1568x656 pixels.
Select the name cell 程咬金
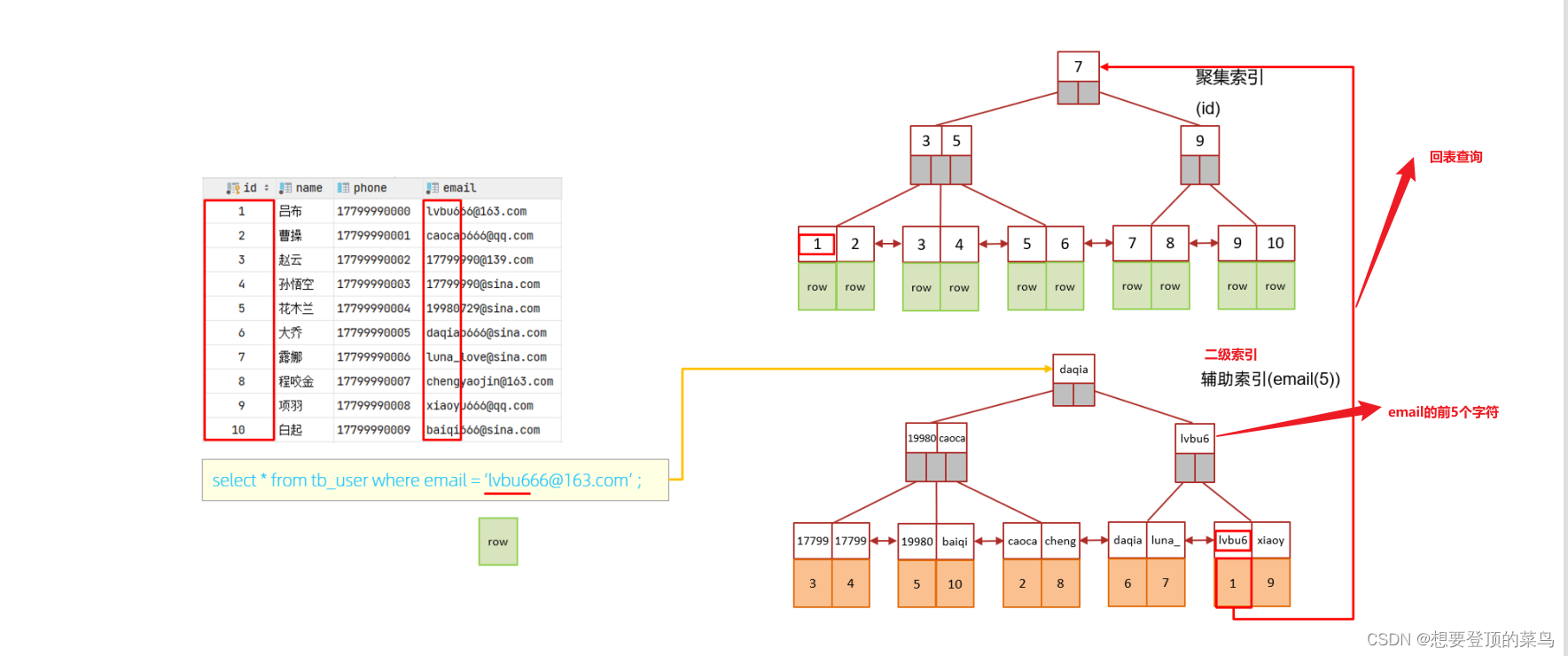296,381
